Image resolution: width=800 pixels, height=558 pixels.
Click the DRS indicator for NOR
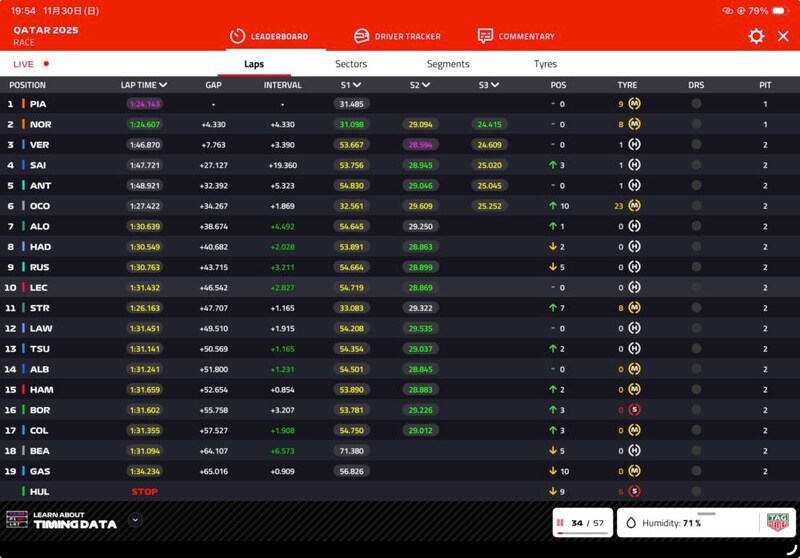pos(696,124)
